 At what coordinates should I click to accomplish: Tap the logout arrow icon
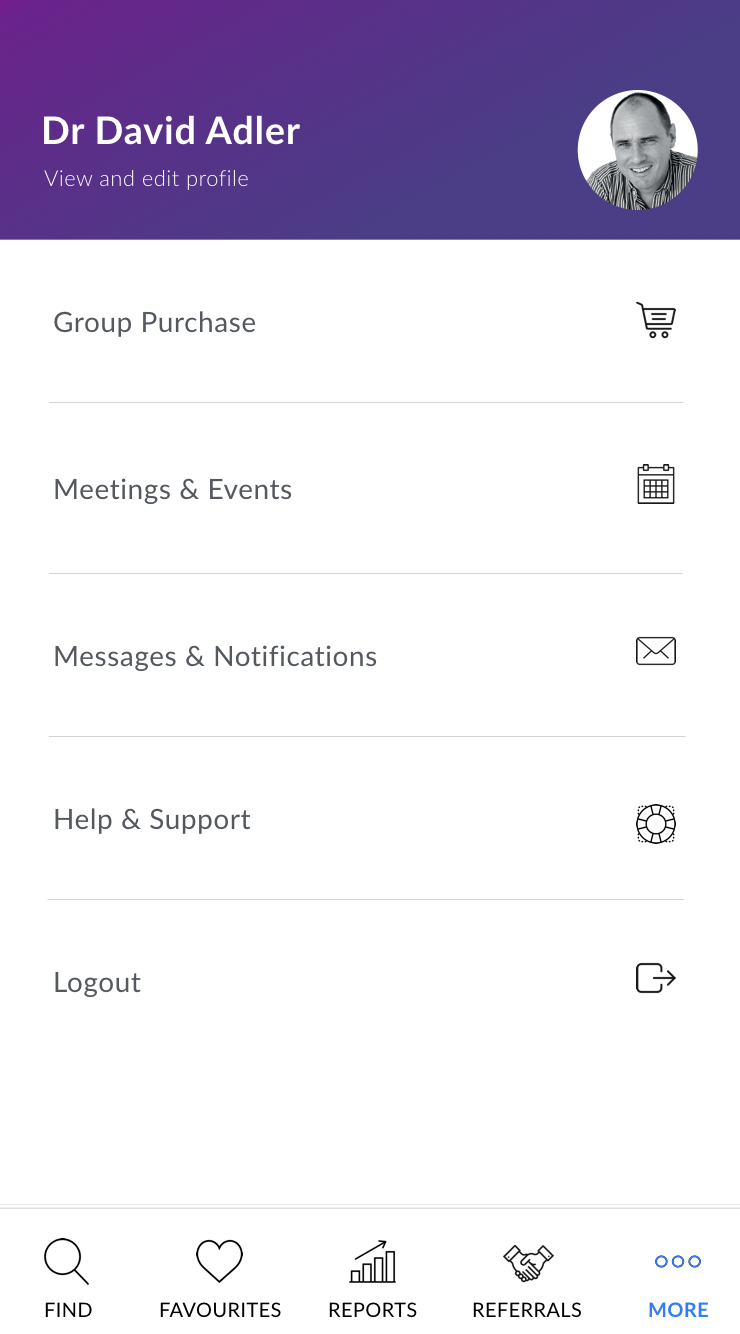[x=656, y=977]
